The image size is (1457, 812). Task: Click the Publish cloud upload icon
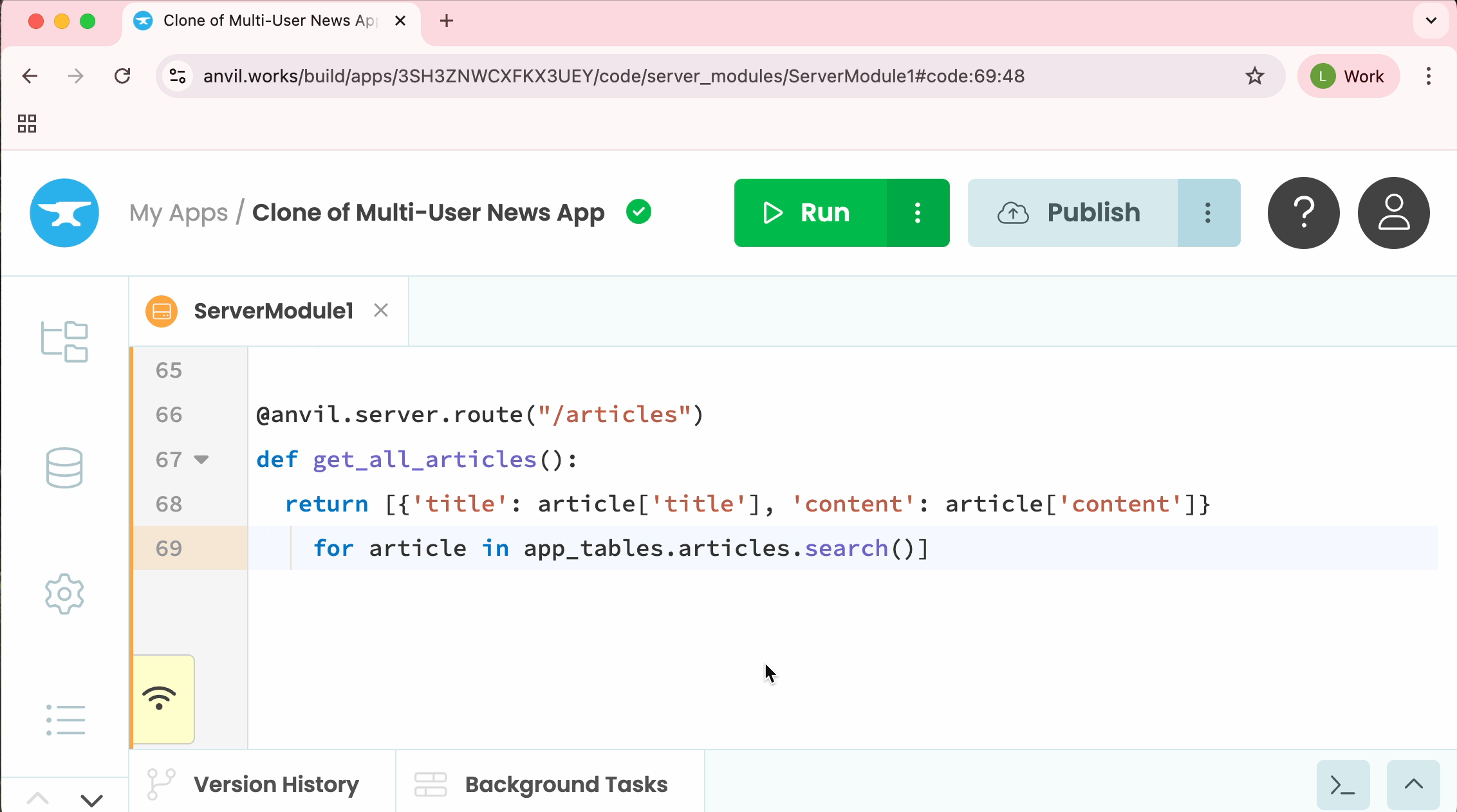(x=1013, y=213)
